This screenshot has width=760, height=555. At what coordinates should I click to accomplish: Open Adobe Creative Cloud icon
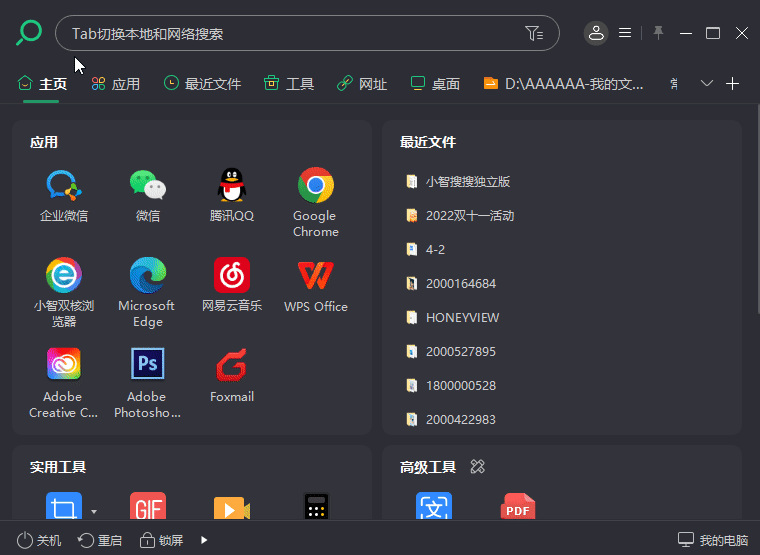[x=64, y=364]
